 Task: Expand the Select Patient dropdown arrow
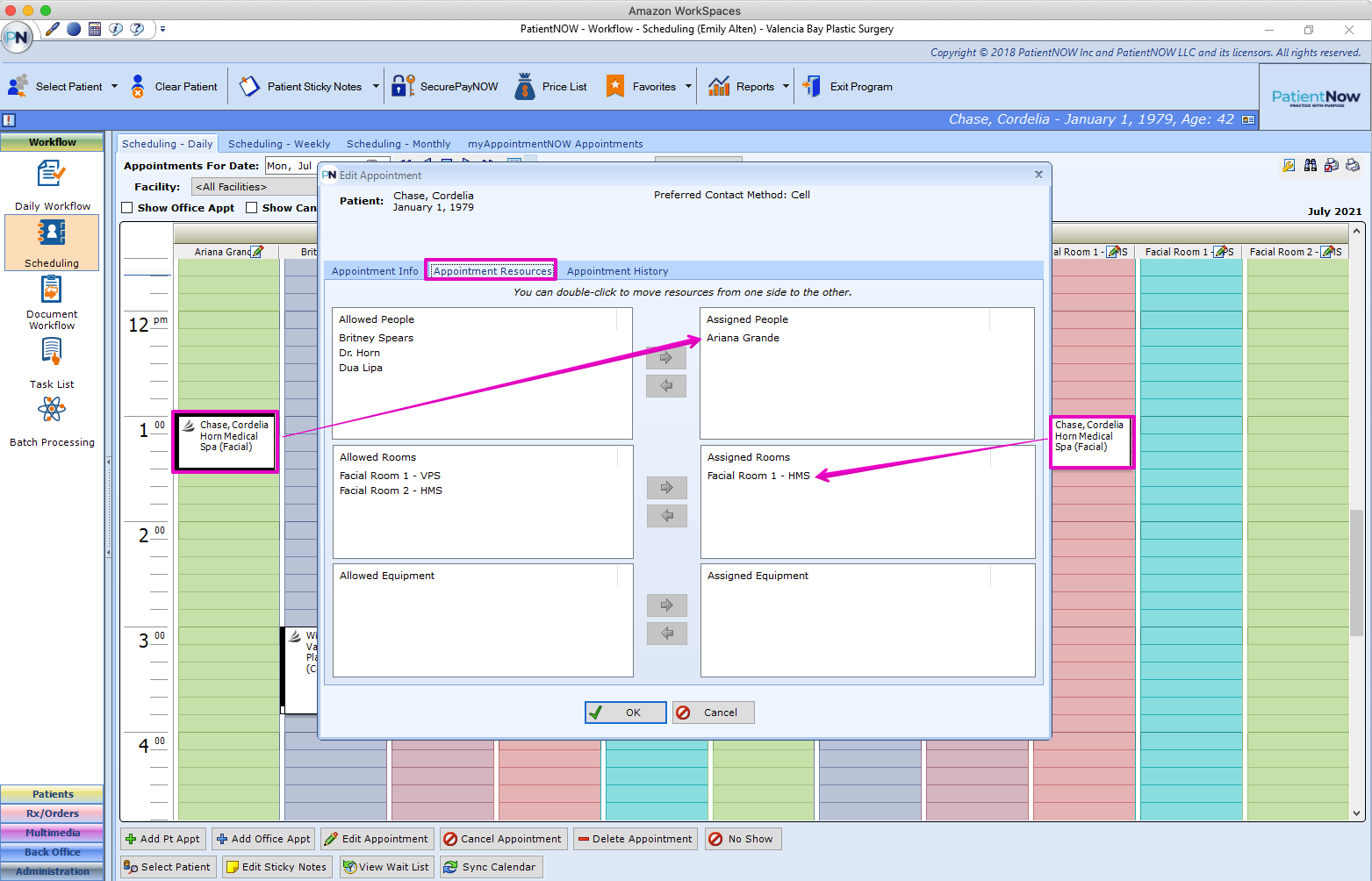click(x=114, y=86)
